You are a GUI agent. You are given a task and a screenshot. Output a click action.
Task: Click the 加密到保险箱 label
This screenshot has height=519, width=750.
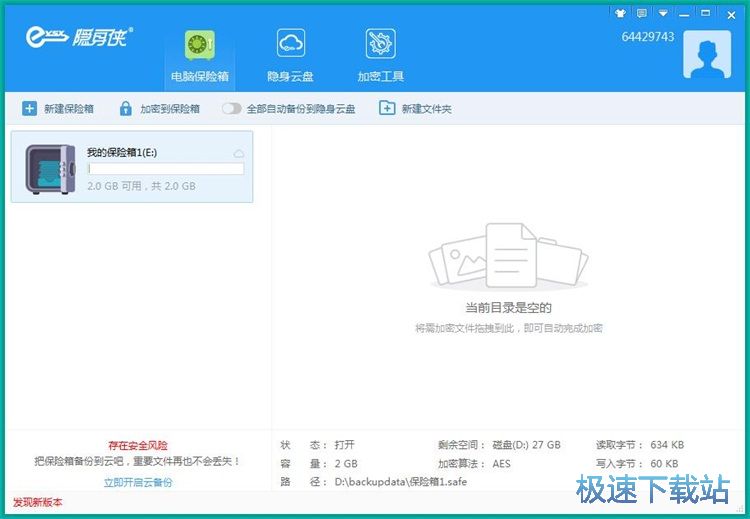tap(170, 109)
